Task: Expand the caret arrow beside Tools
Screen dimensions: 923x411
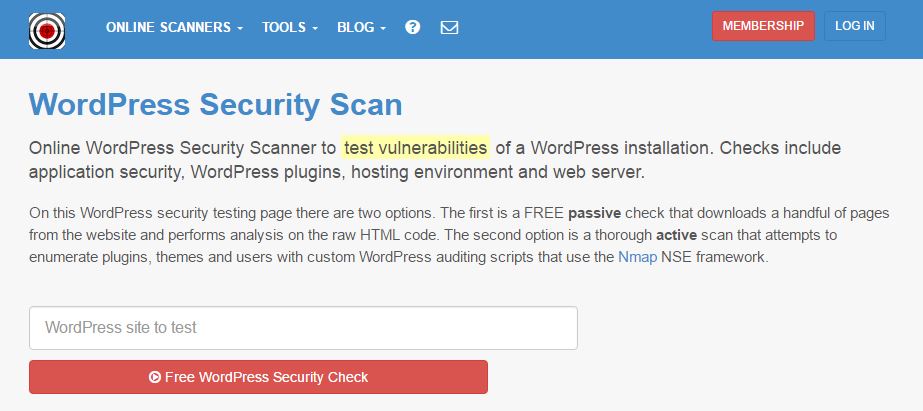Action: coord(315,28)
